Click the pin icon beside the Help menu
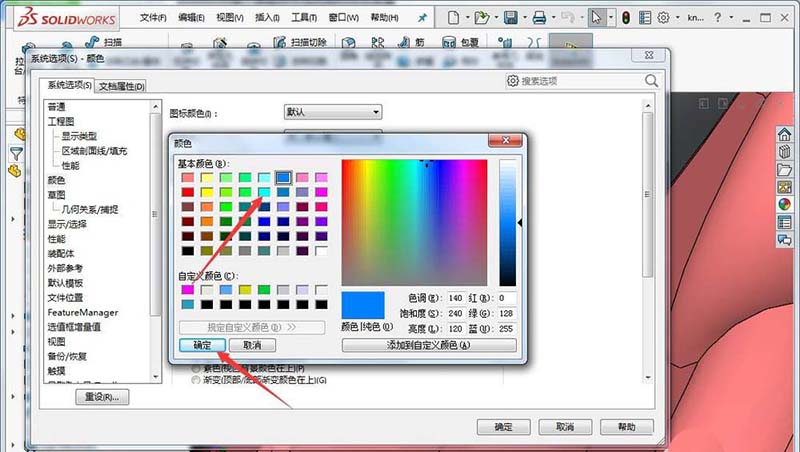This screenshot has width=800, height=452. pos(422,18)
